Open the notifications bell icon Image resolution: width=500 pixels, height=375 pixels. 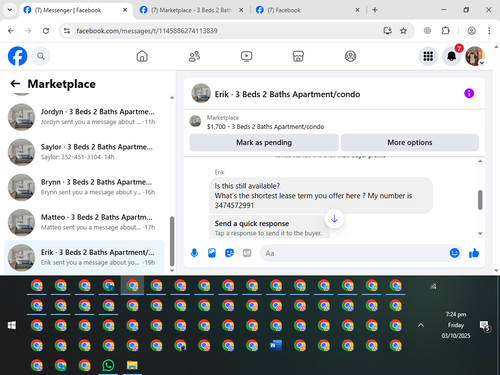click(x=452, y=56)
